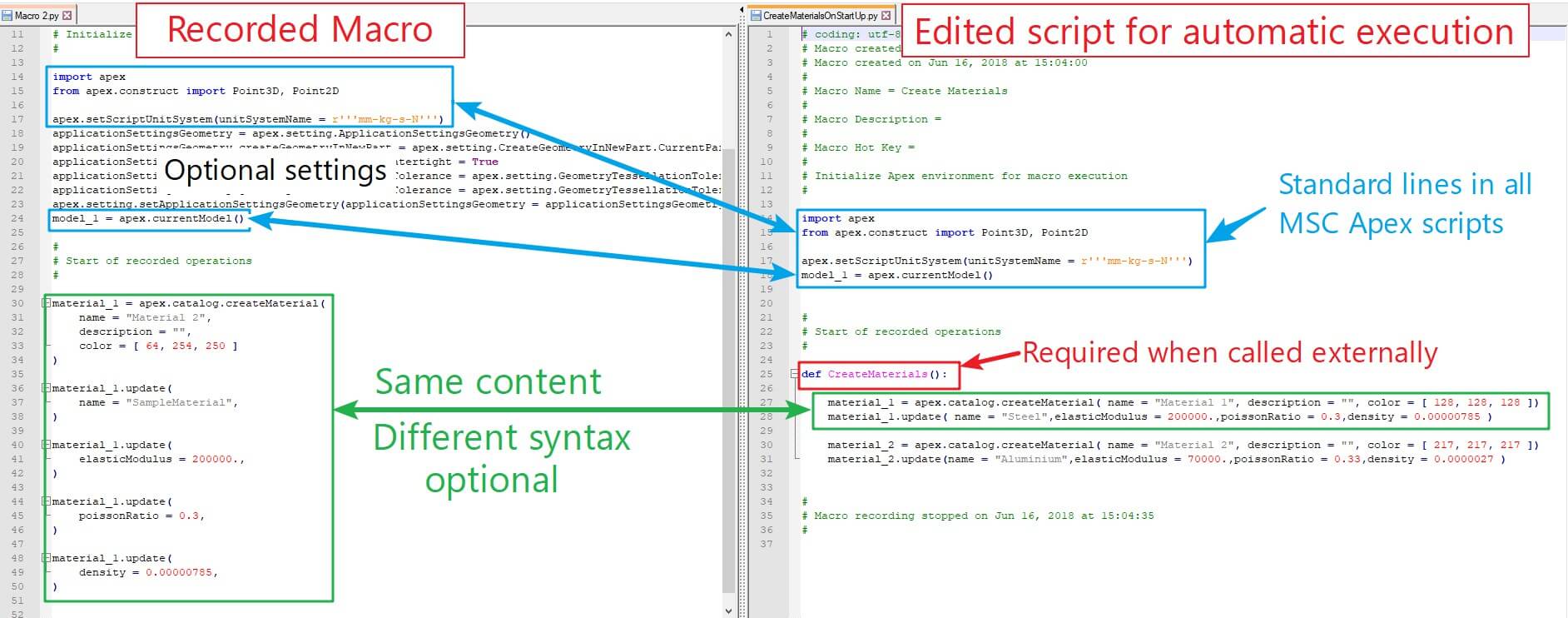Click 'elasticModulus = 200000.' in Macro 2.py
1568x618 pixels.
tap(161, 459)
